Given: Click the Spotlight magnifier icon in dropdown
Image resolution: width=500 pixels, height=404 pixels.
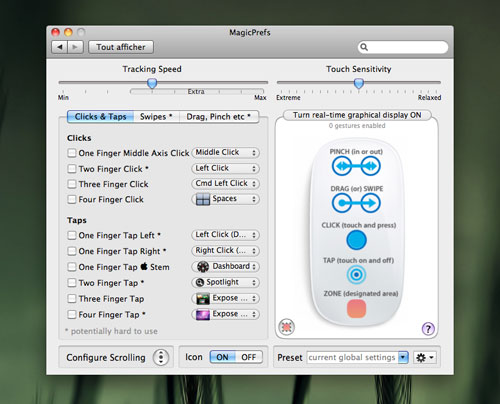Looking at the screenshot, I should click(x=200, y=283).
